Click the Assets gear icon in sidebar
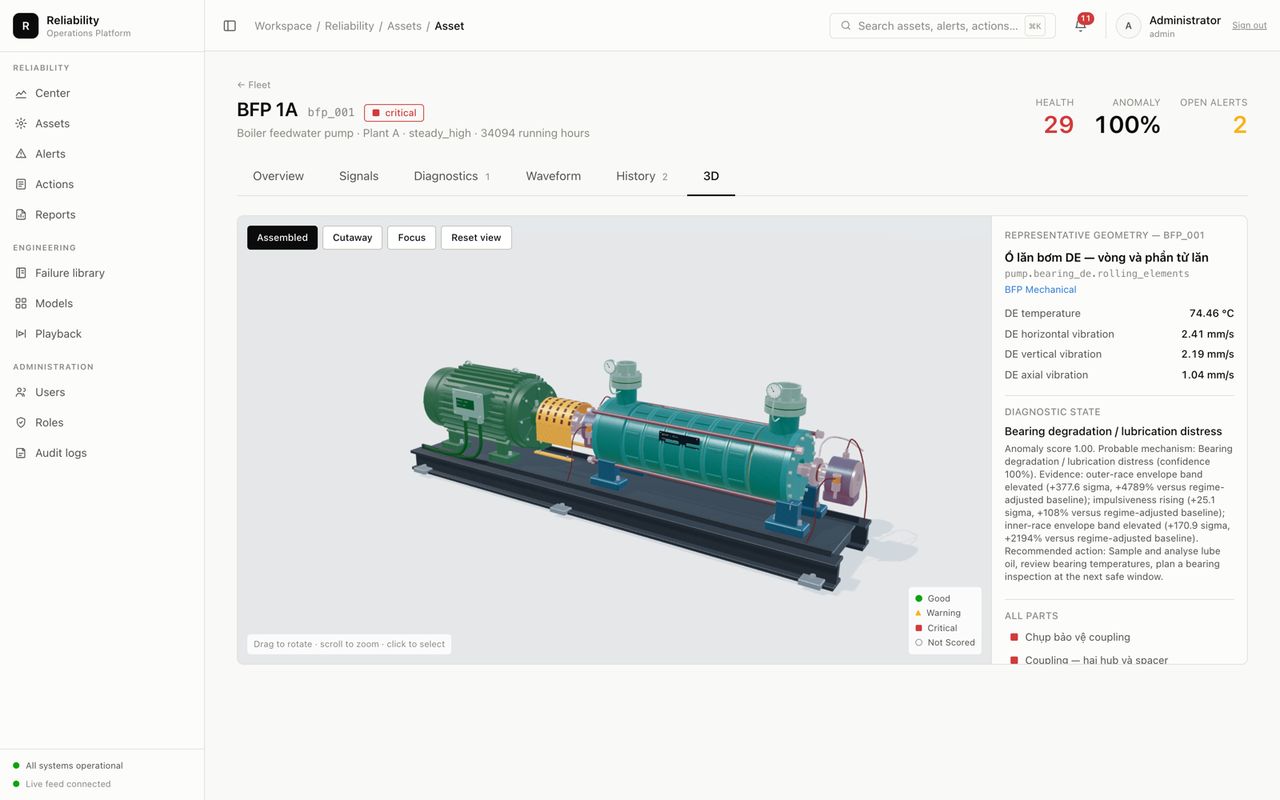1280x800 pixels. tap(21, 123)
